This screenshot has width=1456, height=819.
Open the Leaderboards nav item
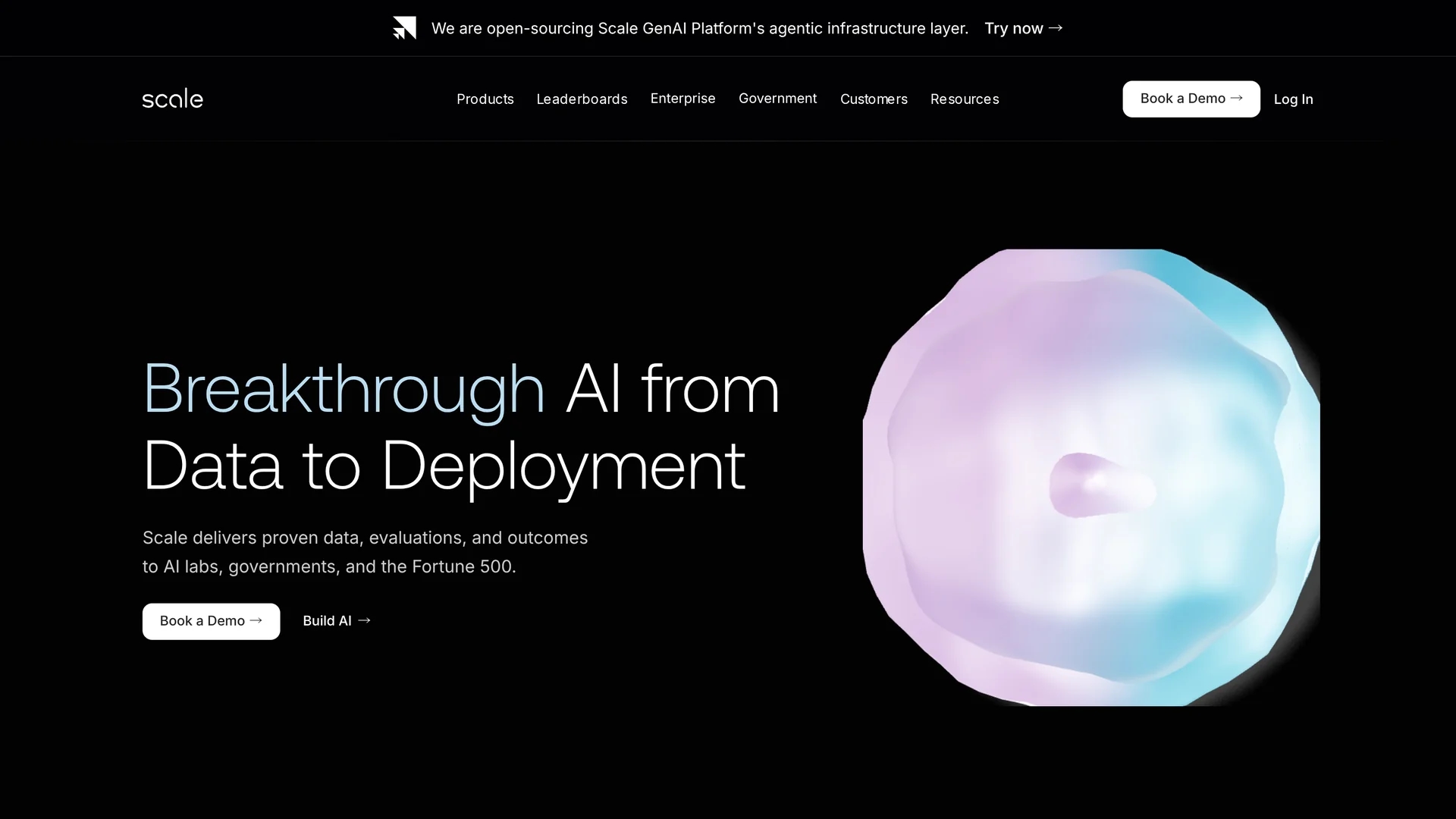(582, 99)
